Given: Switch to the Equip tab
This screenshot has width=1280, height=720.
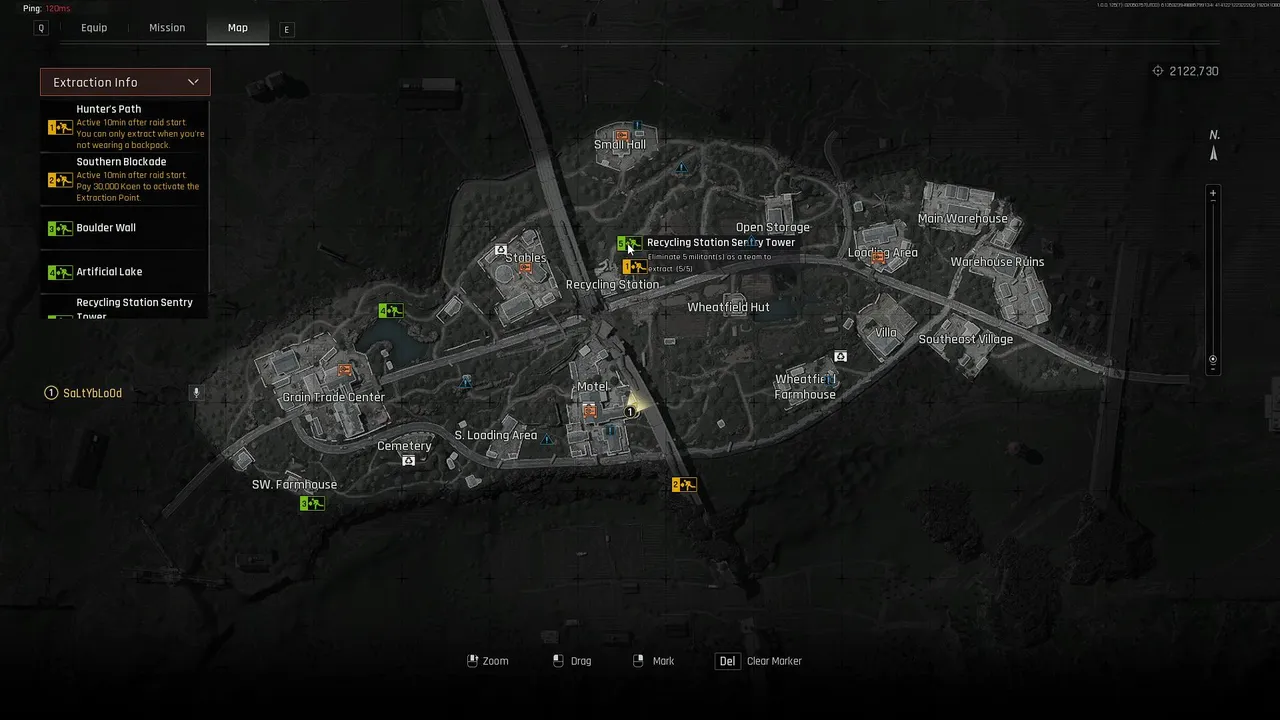Looking at the screenshot, I should (94, 28).
